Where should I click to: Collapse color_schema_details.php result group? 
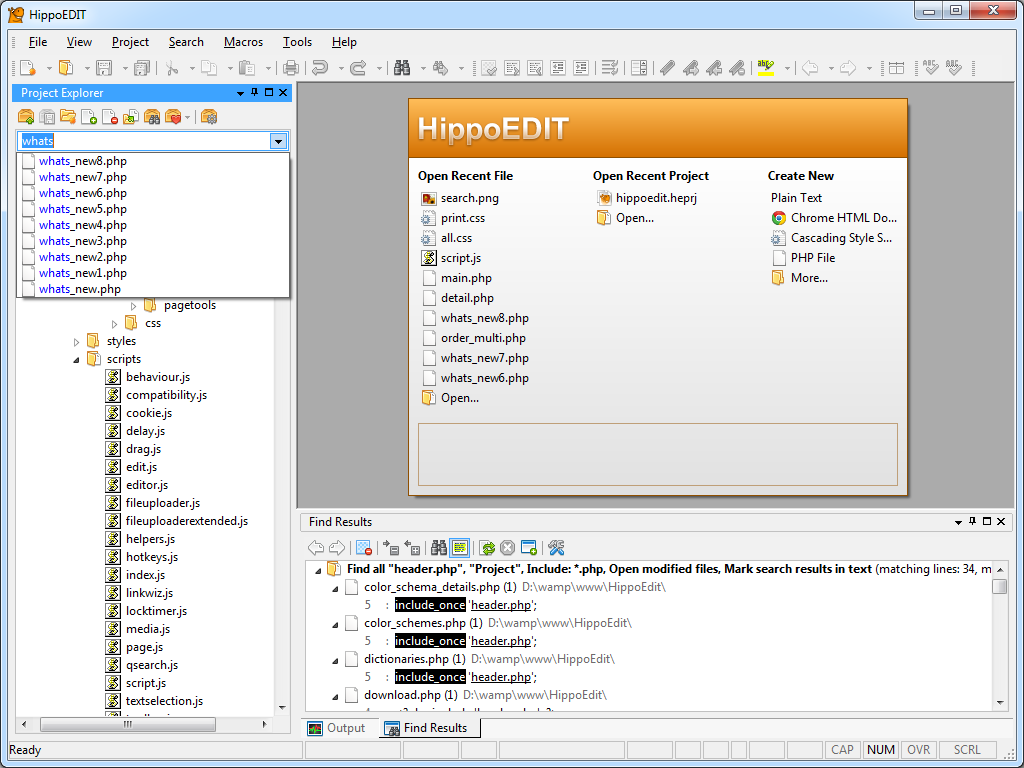click(x=335, y=588)
